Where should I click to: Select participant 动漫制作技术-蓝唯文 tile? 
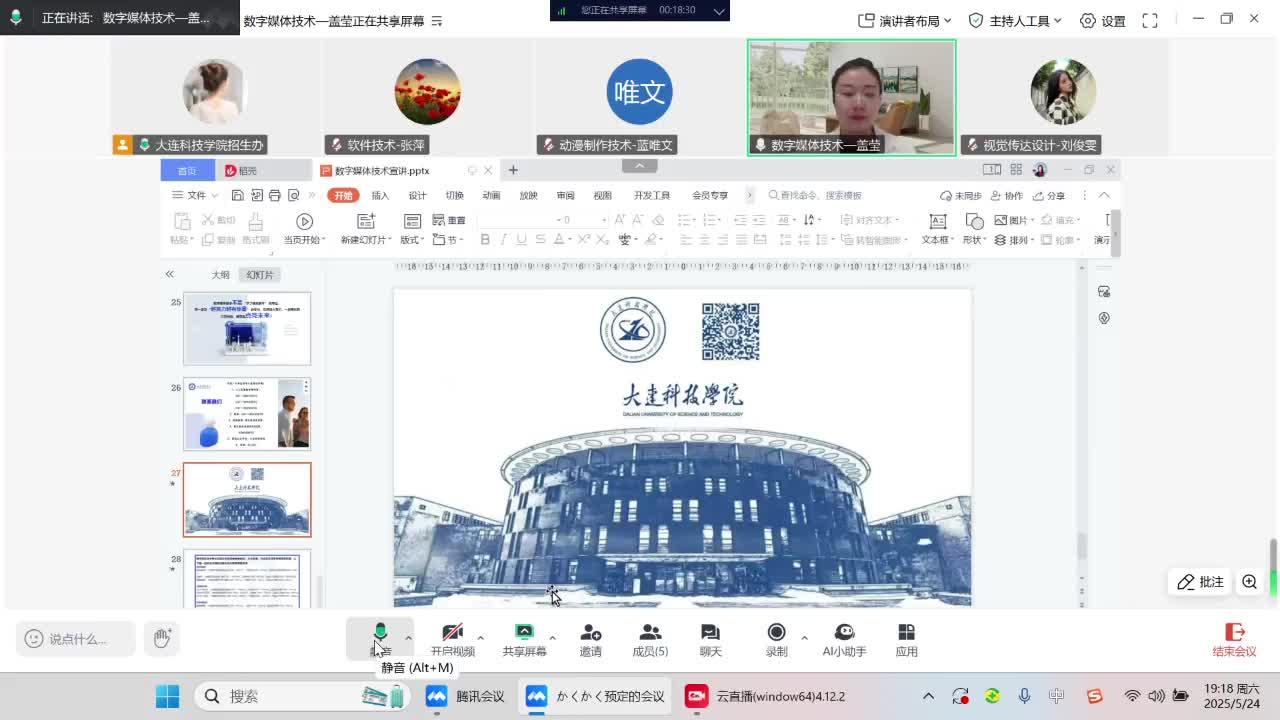pos(639,98)
